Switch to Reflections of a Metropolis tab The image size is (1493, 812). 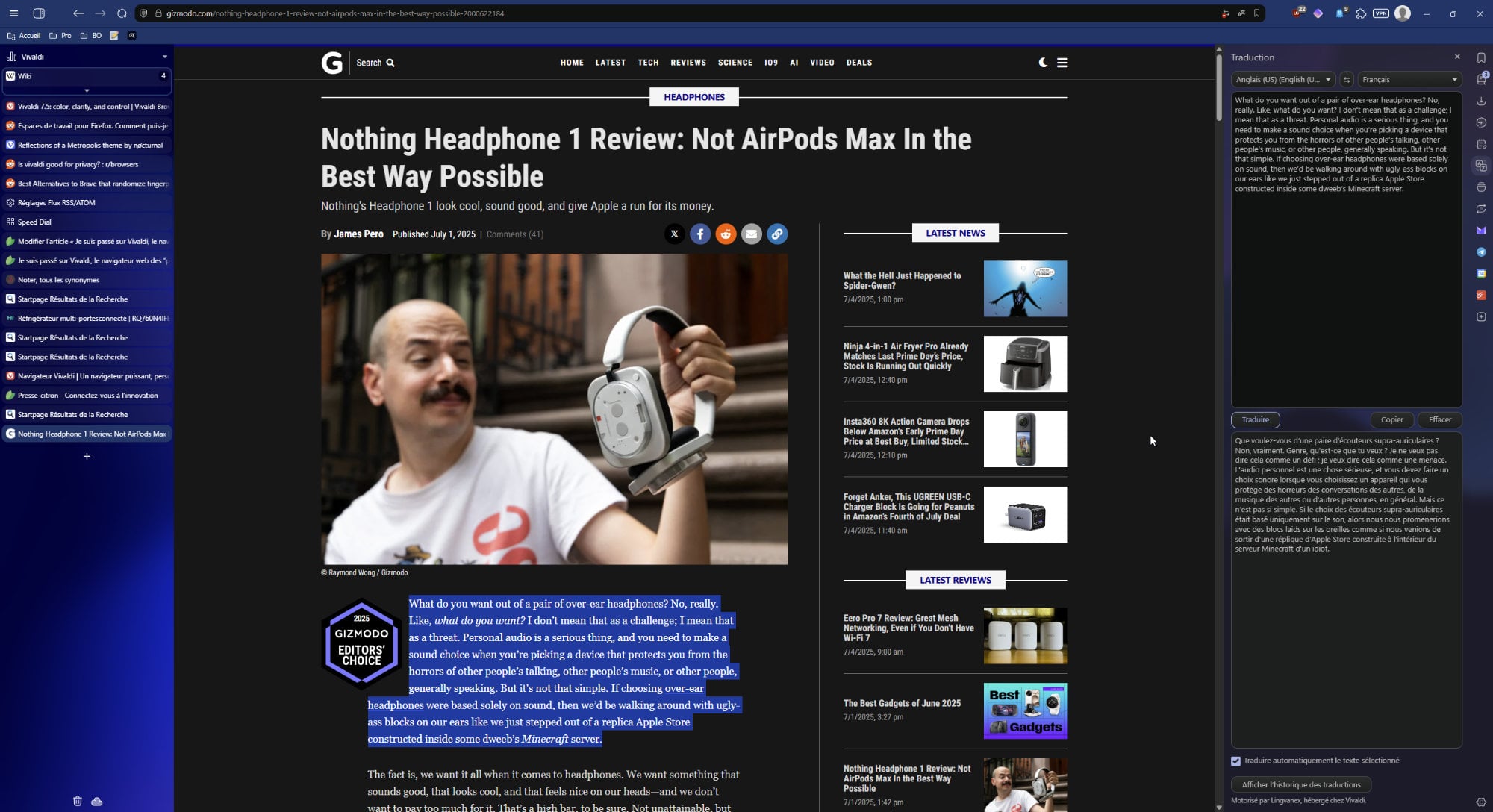(87, 145)
